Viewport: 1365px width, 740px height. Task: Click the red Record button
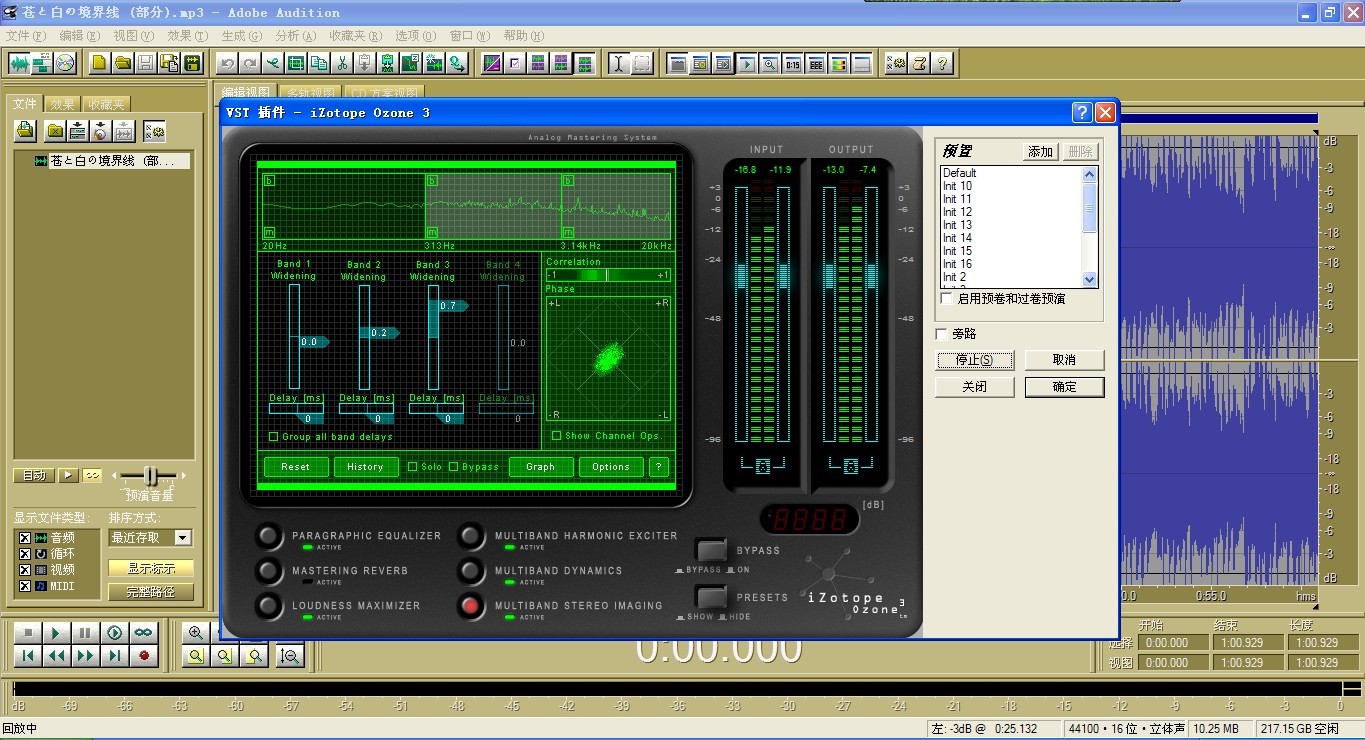(x=144, y=656)
